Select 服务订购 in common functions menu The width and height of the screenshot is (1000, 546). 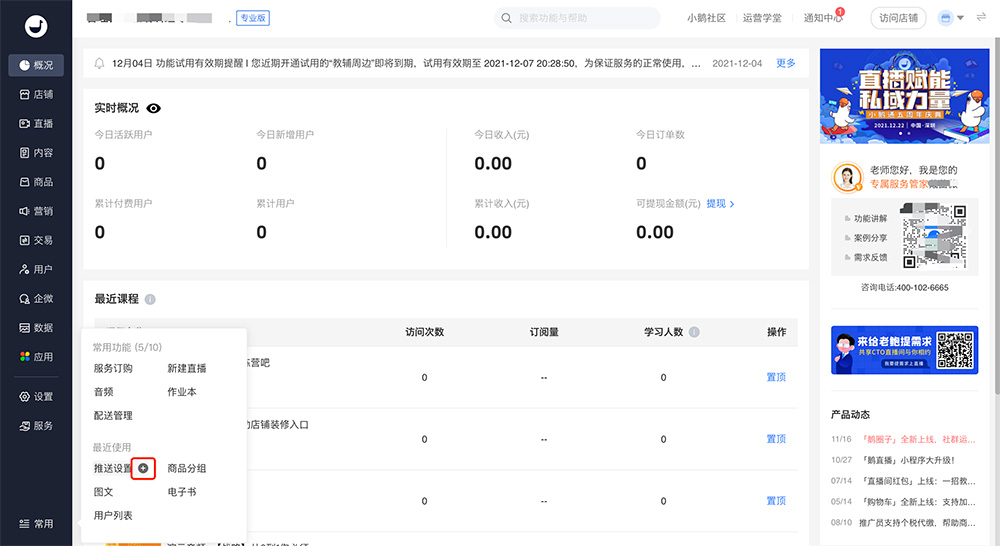[x=113, y=368]
